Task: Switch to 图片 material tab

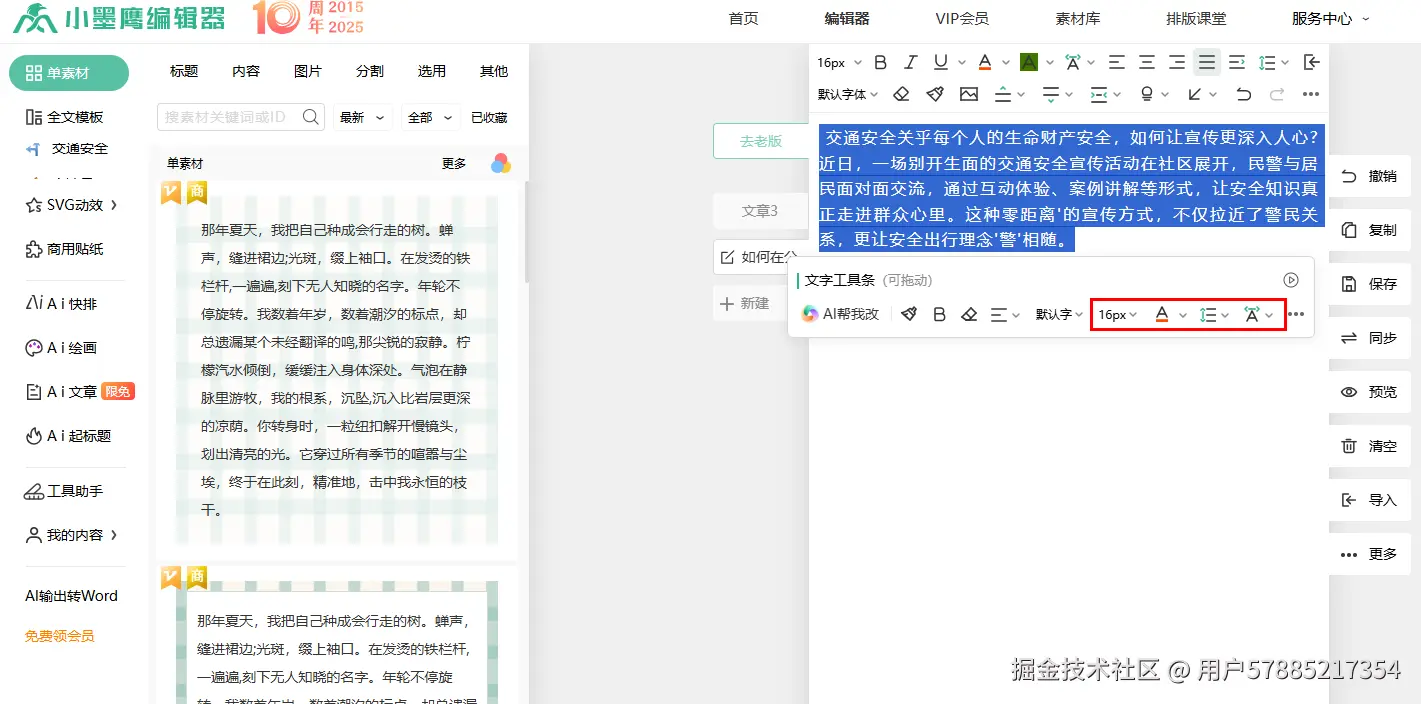Action: tap(308, 71)
